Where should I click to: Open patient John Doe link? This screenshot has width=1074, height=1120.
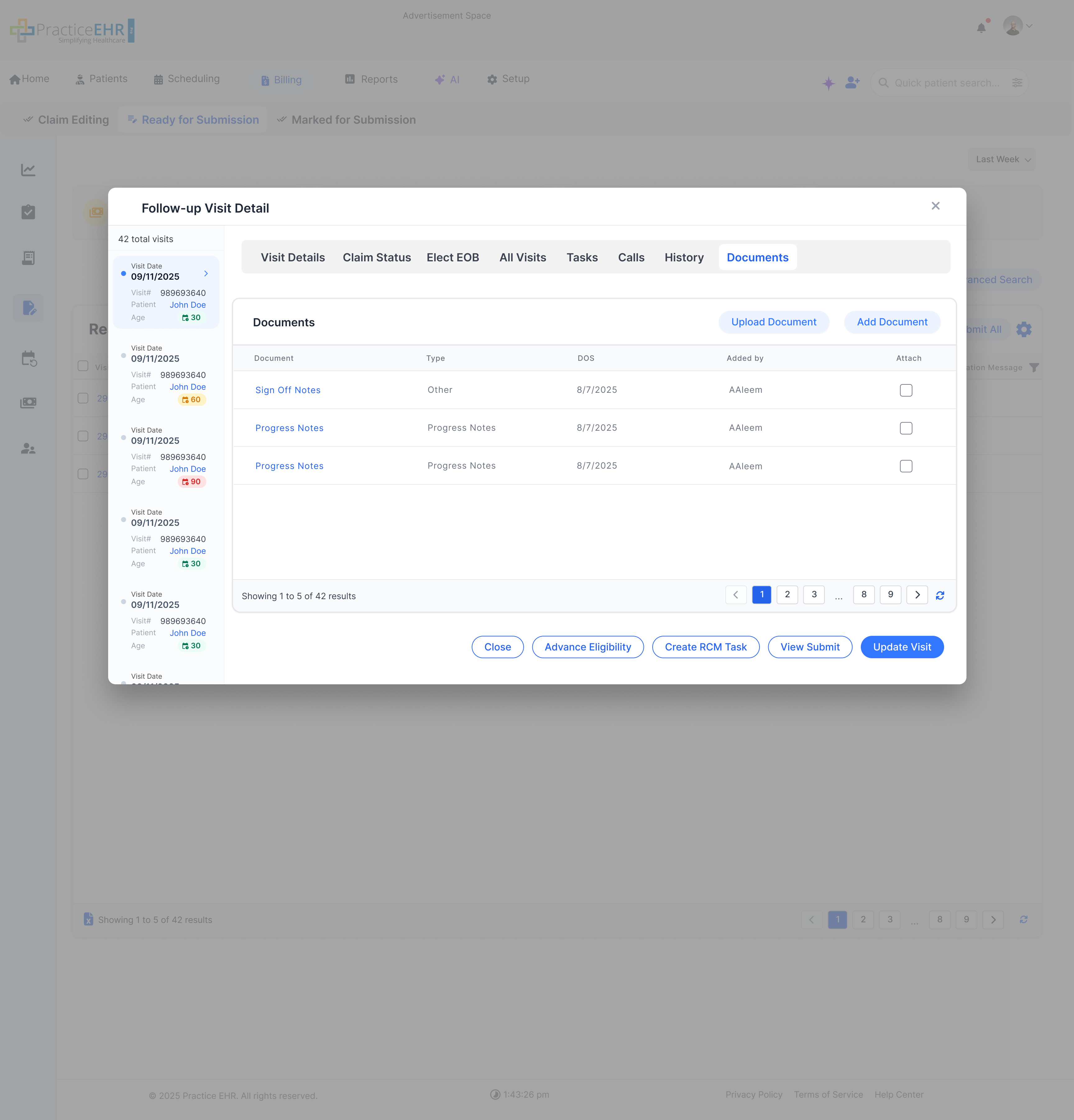(187, 305)
